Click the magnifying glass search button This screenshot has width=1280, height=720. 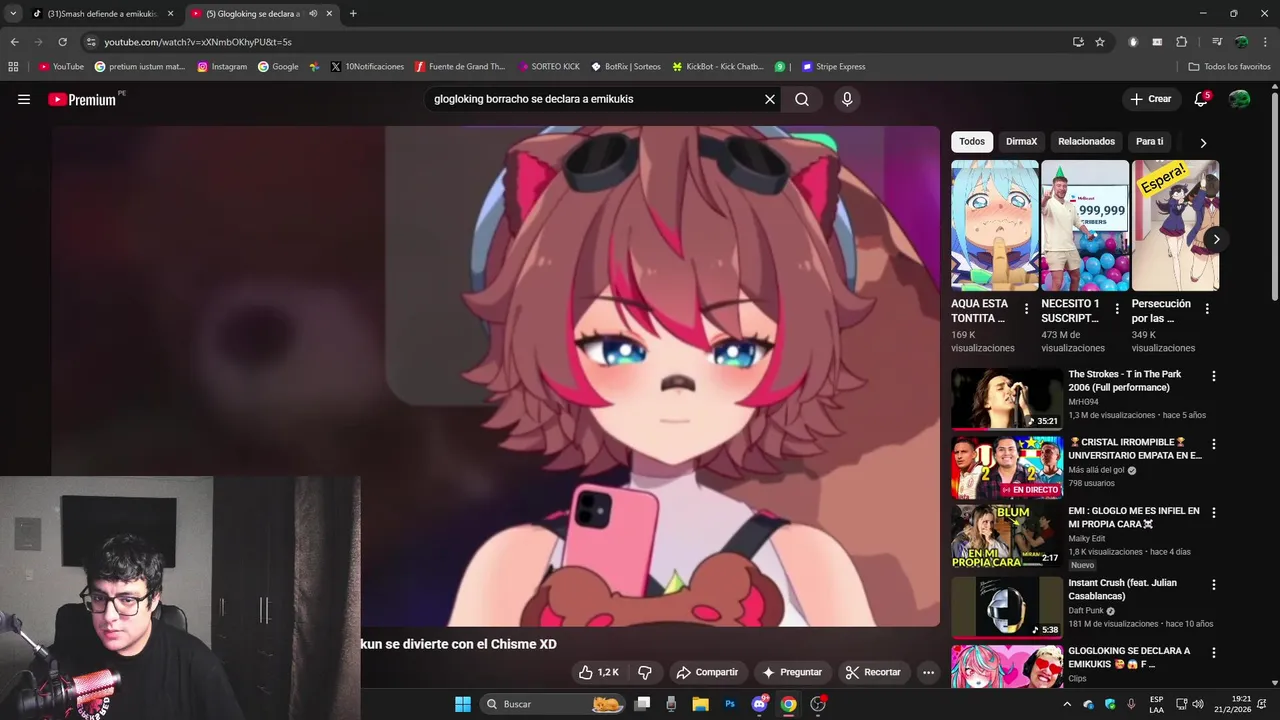click(x=802, y=99)
